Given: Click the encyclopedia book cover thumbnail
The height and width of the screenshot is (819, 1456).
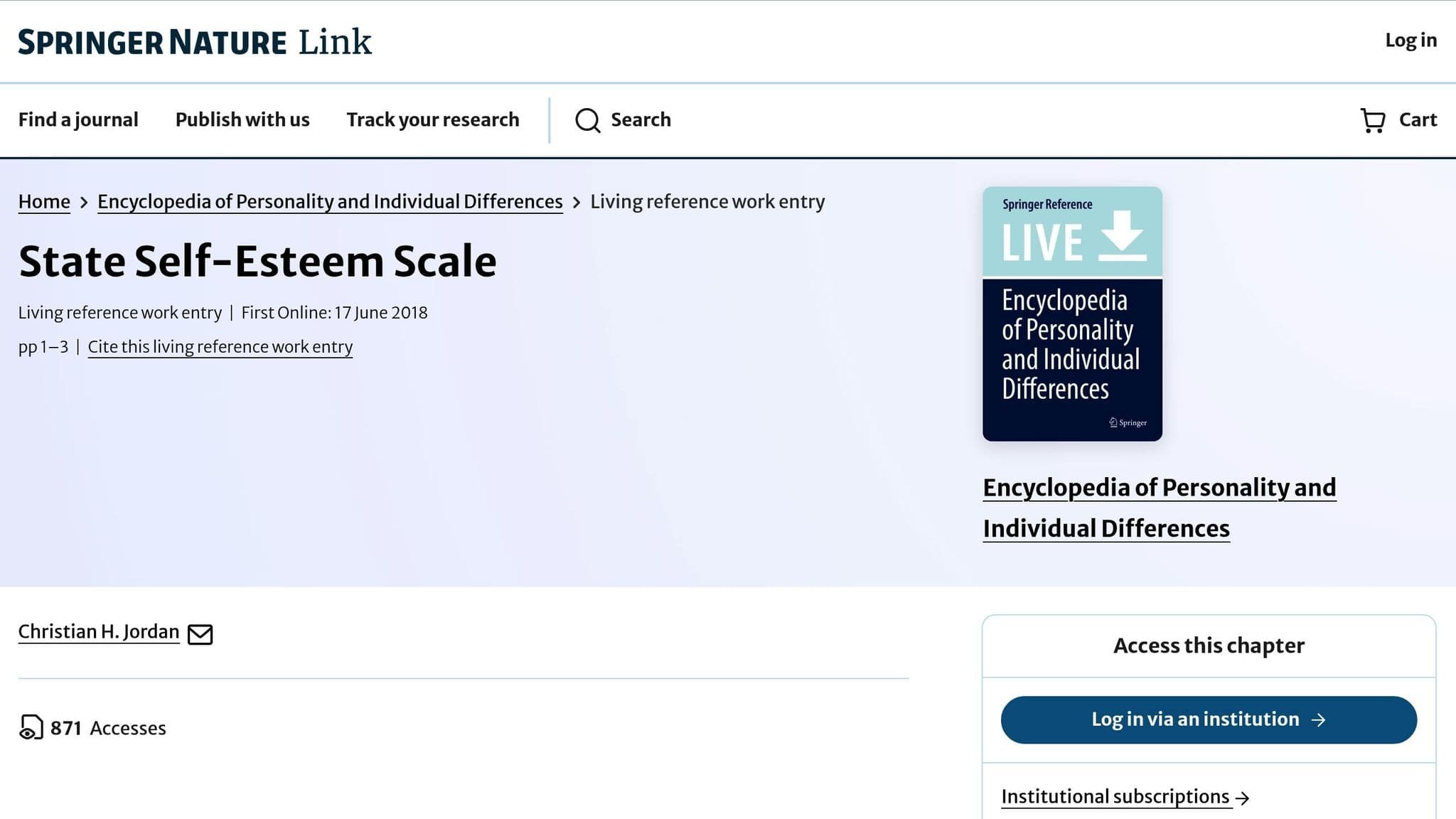Looking at the screenshot, I should point(1072,309).
